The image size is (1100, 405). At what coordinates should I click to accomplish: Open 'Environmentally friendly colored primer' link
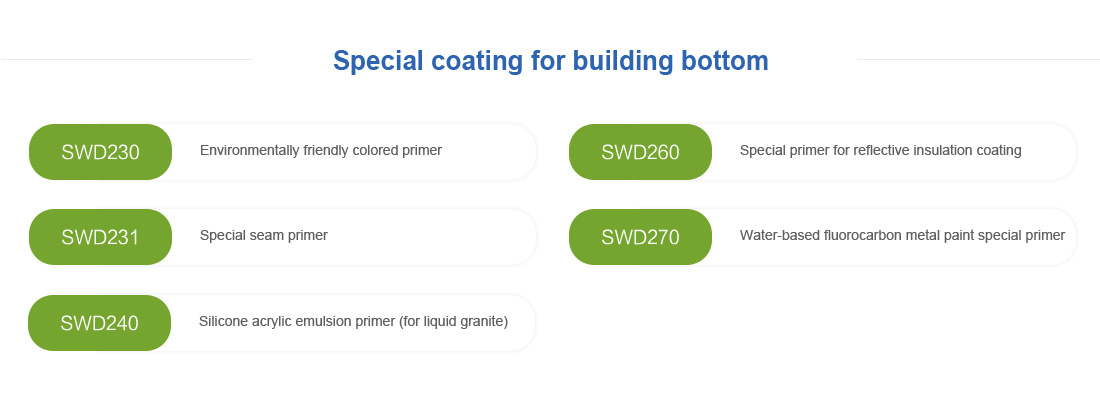[x=321, y=150]
